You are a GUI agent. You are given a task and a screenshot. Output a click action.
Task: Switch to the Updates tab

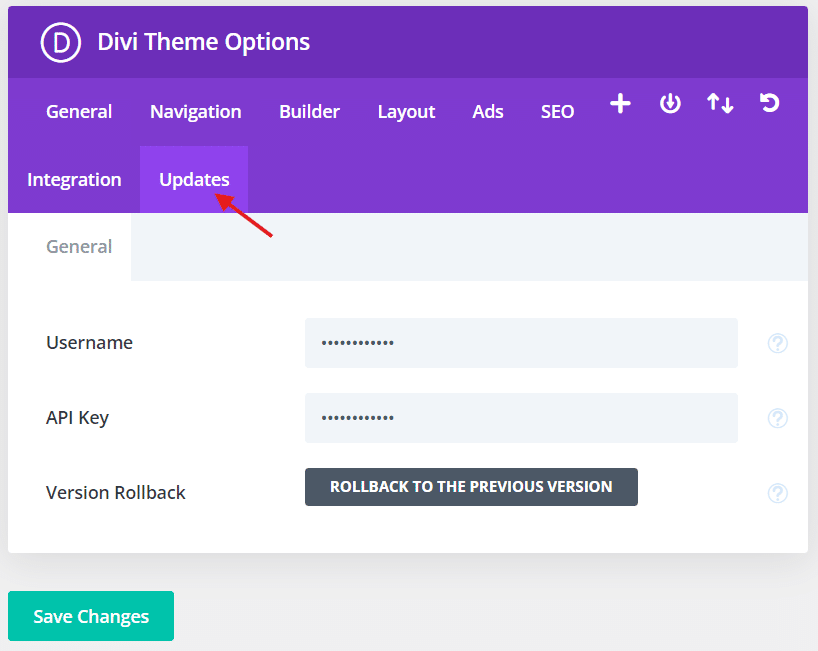193,179
